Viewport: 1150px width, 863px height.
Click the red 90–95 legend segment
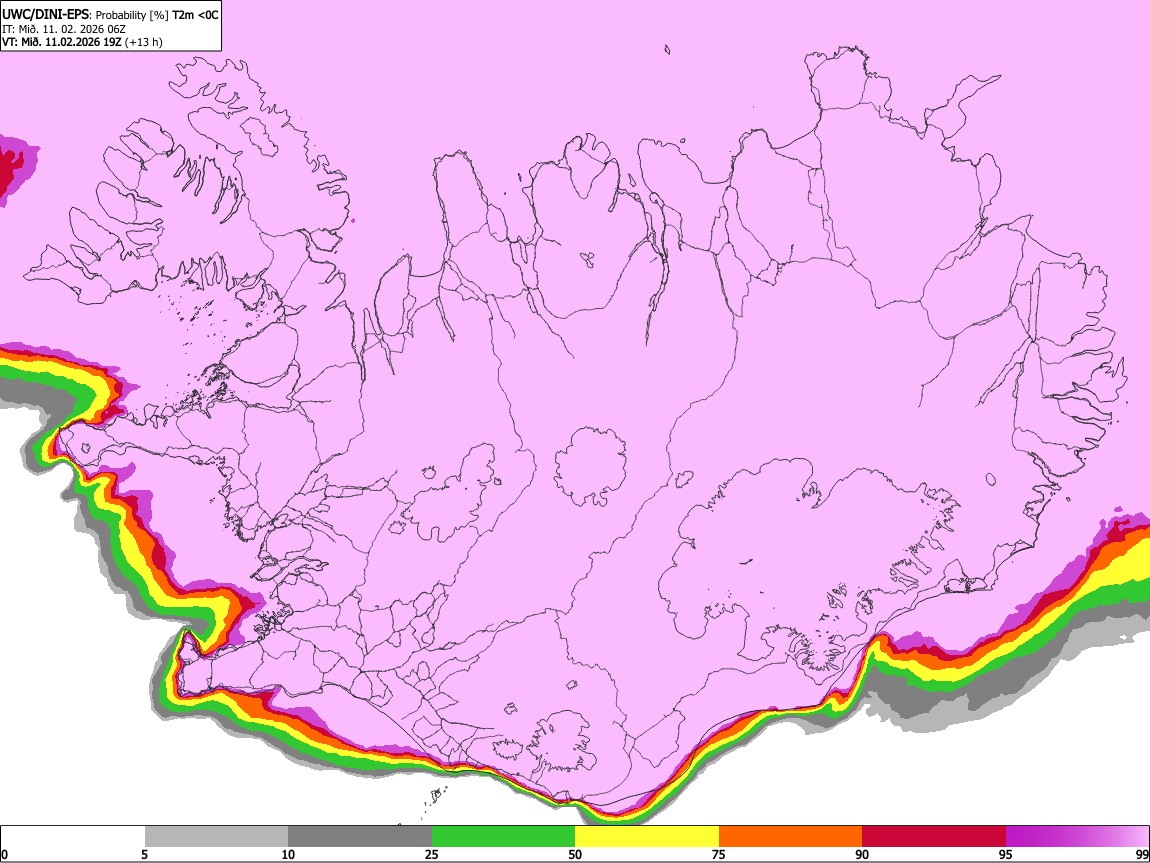(x=934, y=837)
